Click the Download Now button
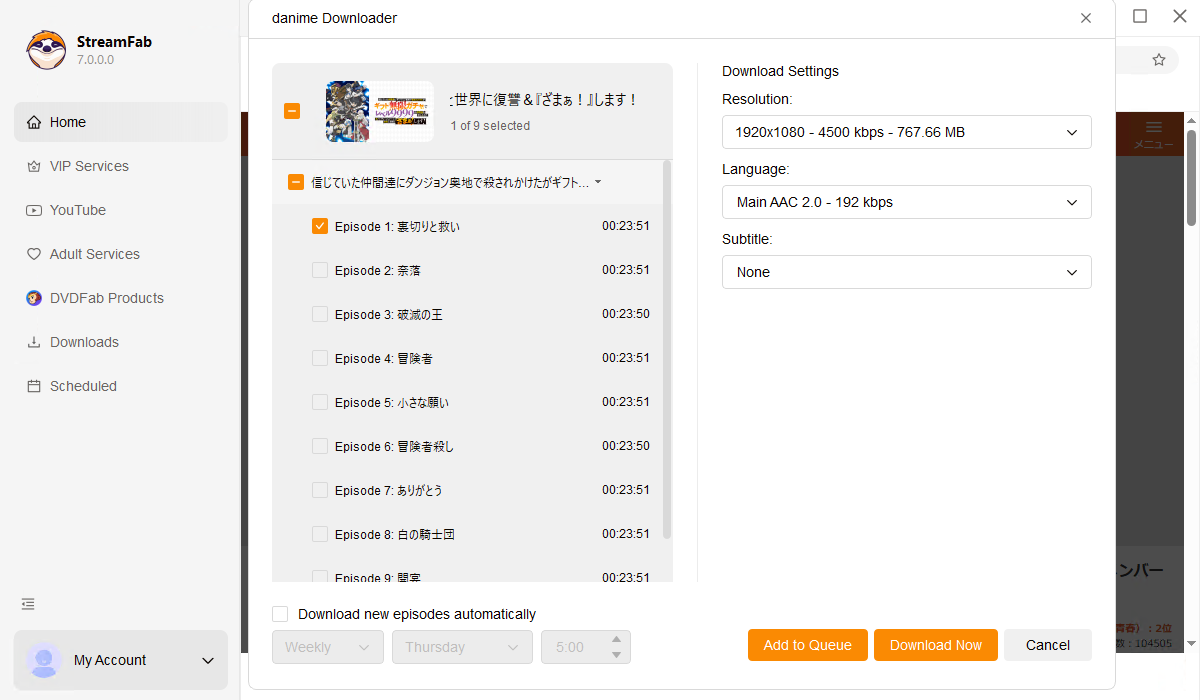The height and width of the screenshot is (700, 1200). [935, 645]
